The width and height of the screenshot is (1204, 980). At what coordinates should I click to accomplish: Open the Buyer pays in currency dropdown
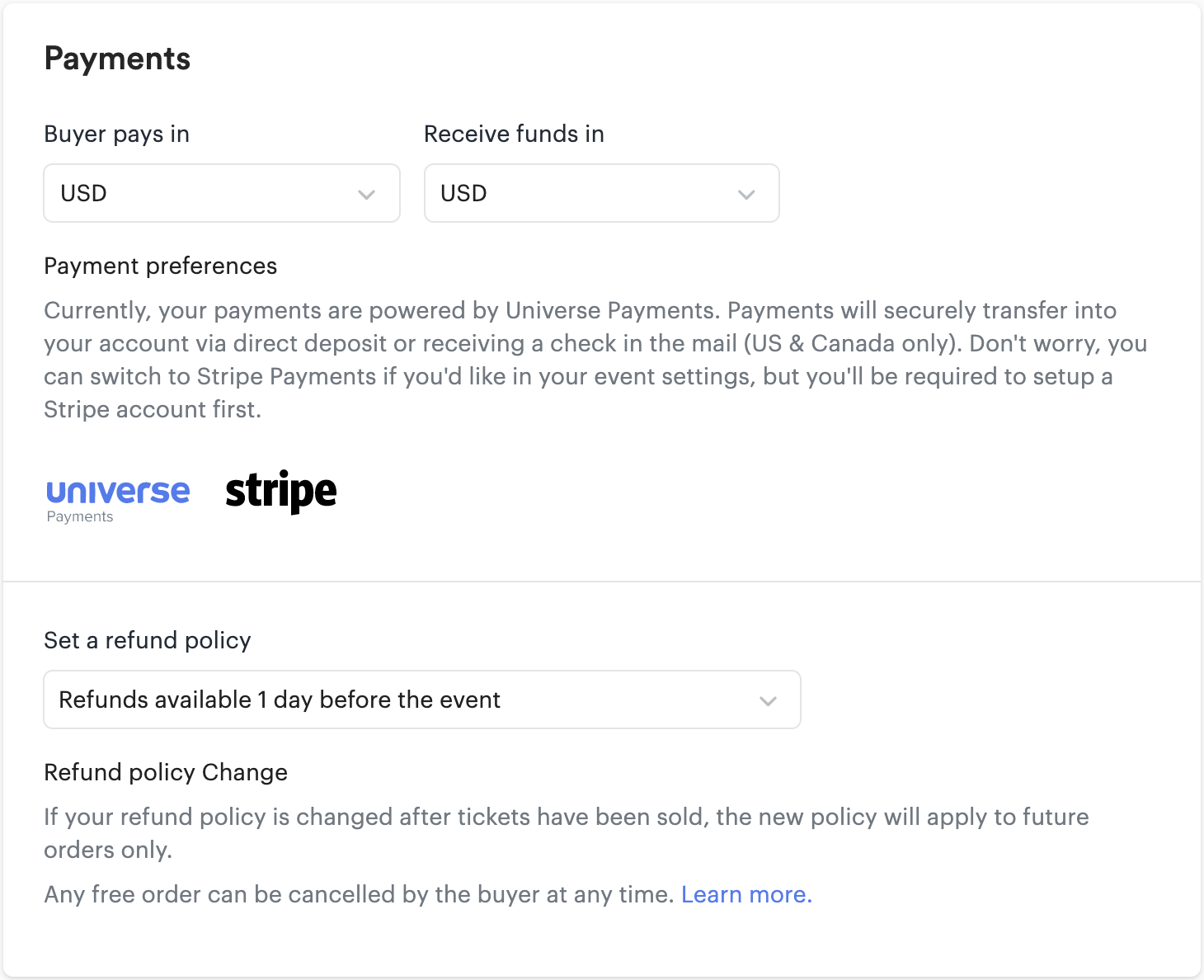[x=221, y=193]
